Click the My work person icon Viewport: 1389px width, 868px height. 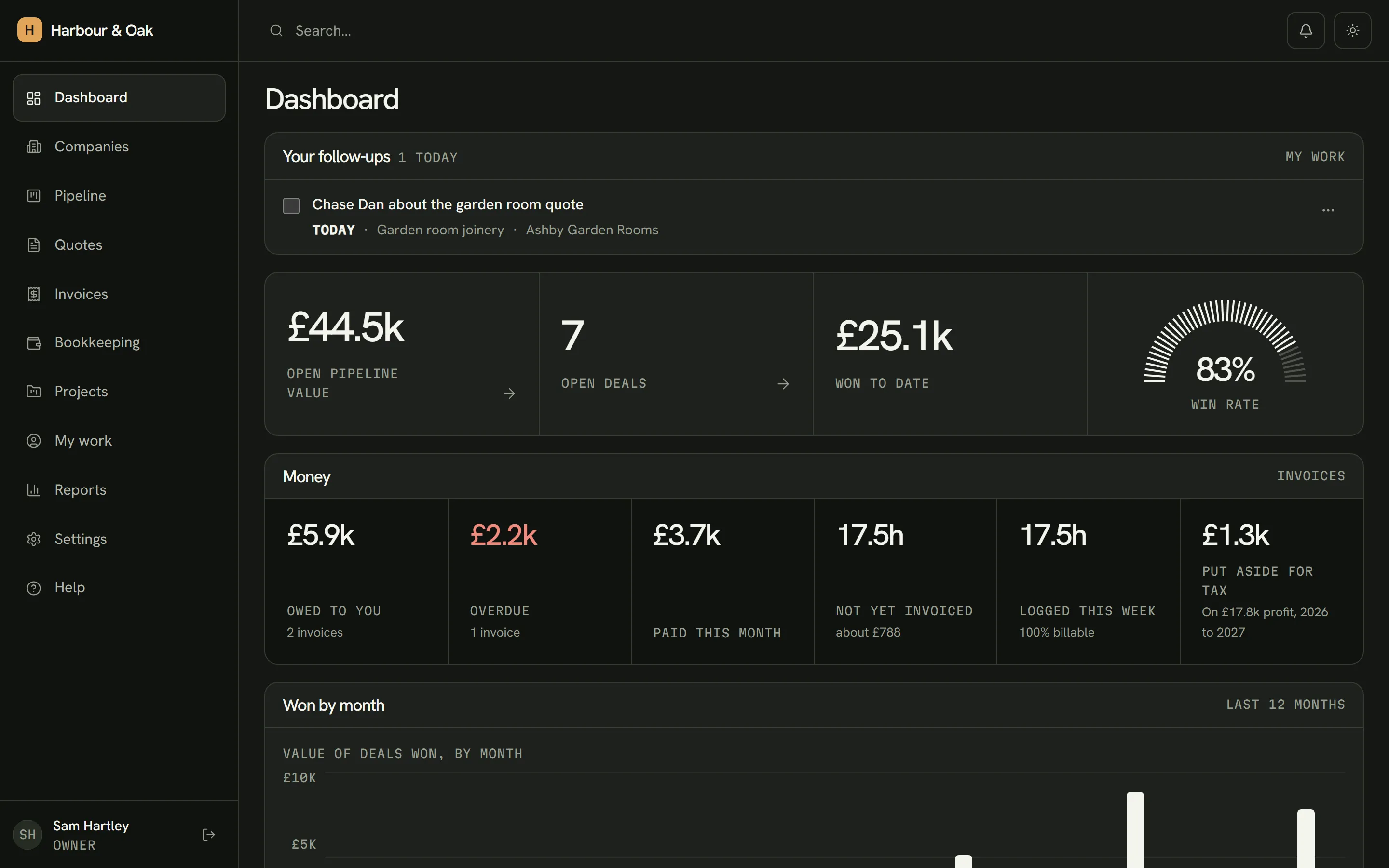point(34,441)
